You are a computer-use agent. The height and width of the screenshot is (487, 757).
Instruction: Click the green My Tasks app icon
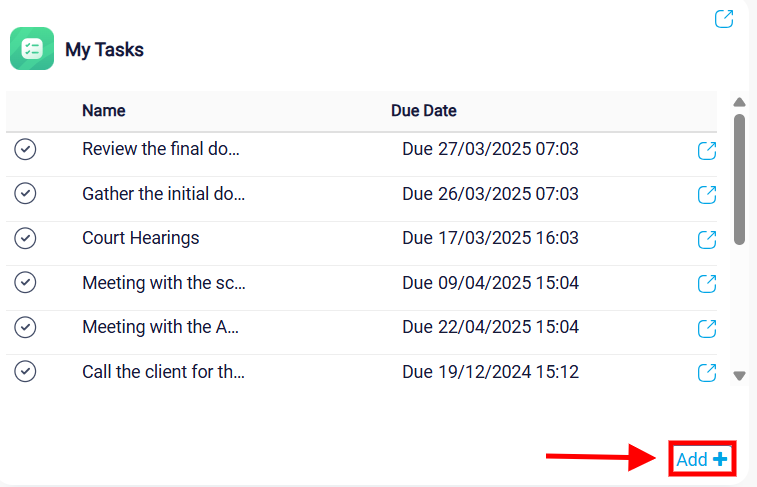(x=32, y=49)
